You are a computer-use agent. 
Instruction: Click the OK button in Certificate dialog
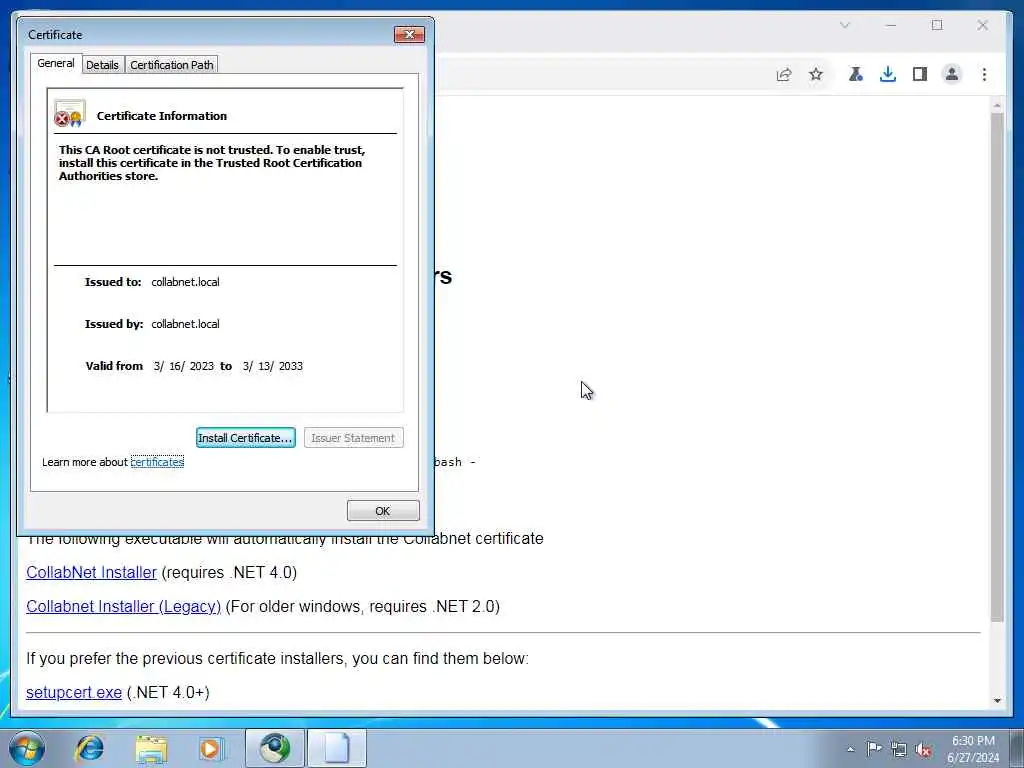click(383, 511)
